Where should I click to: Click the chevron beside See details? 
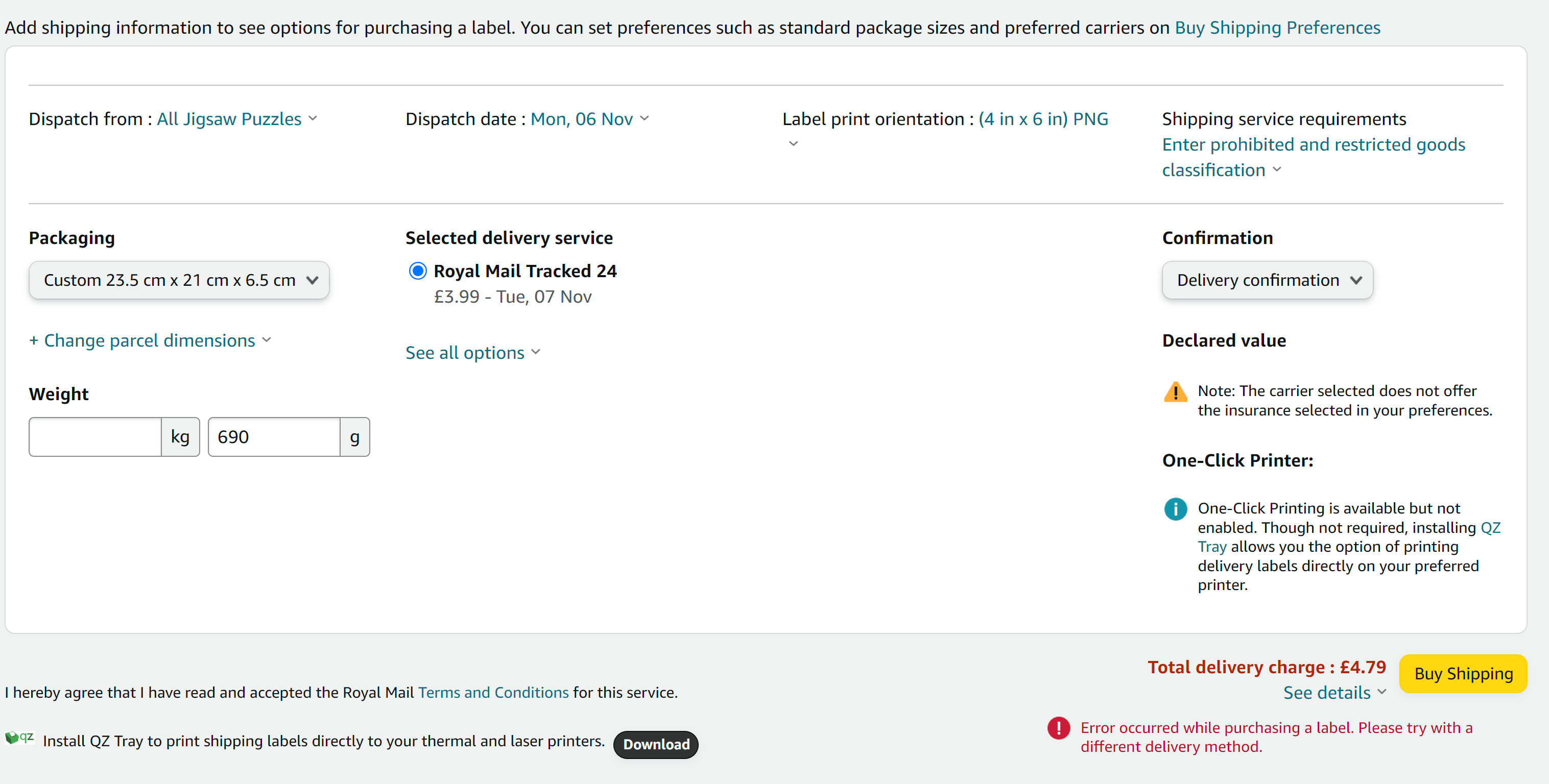coord(1382,692)
